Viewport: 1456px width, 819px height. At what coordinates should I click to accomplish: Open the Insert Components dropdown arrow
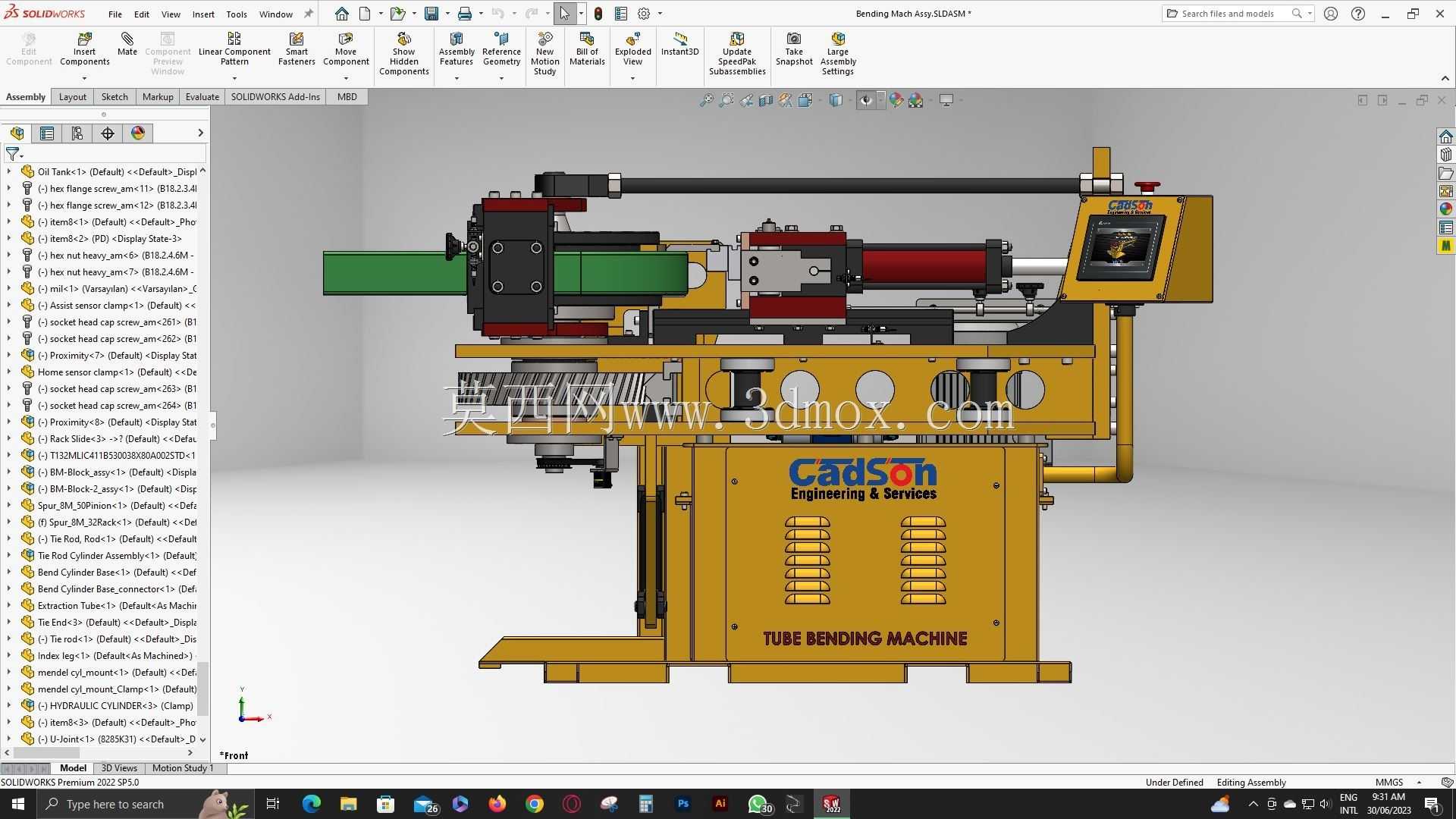(x=84, y=78)
